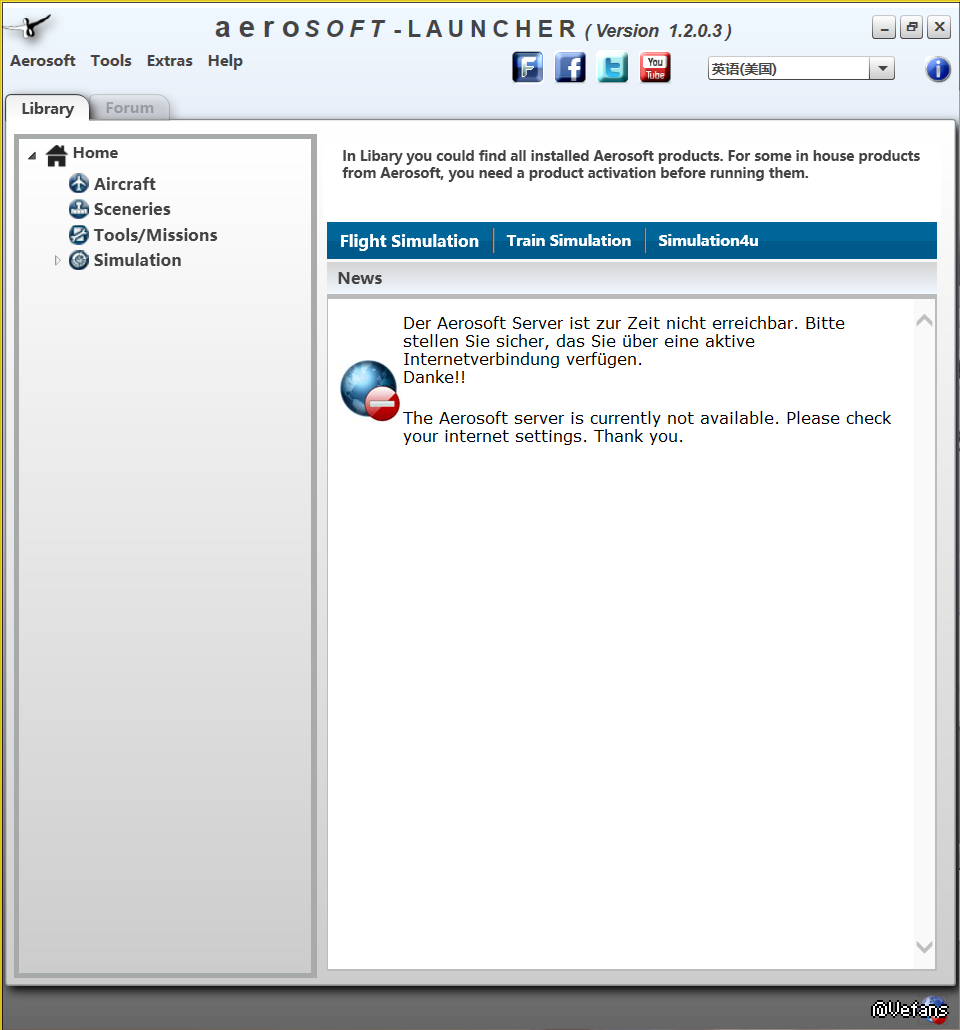This screenshot has width=960, height=1030.
Task: Open the Aerosoft menu
Action: pyautogui.click(x=43, y=60)
